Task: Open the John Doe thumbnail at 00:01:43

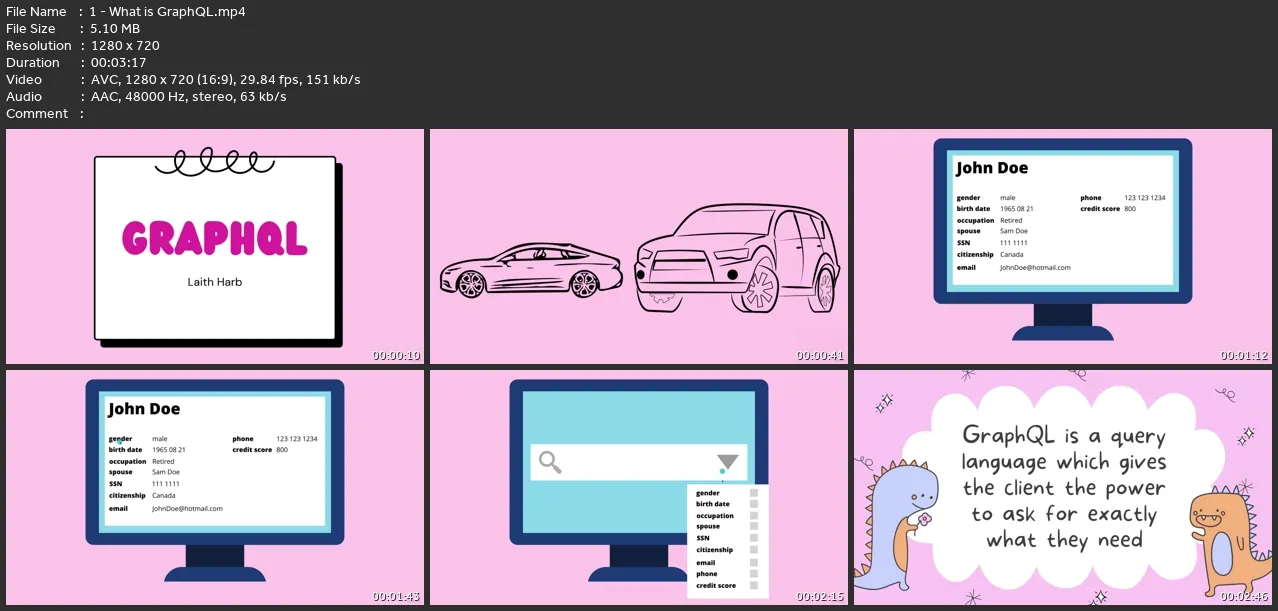Action: [215, 487]
